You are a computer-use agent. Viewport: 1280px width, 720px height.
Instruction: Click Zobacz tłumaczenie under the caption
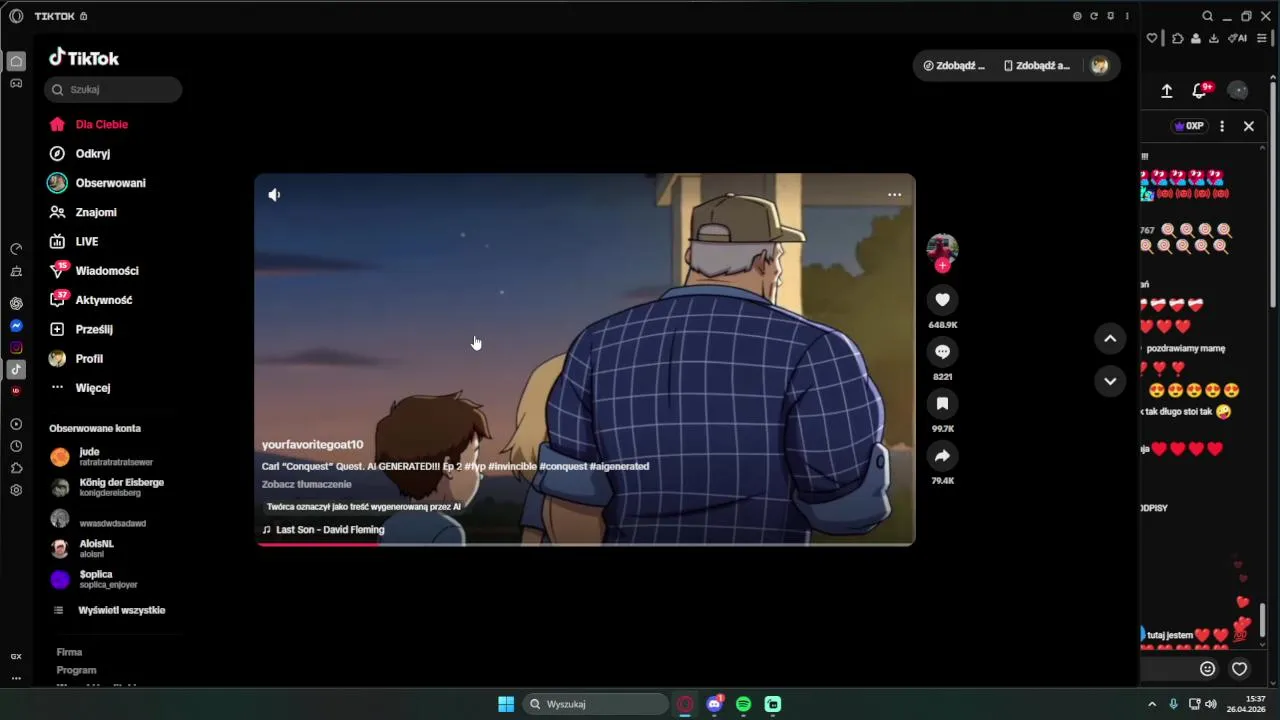pos(306,484)
